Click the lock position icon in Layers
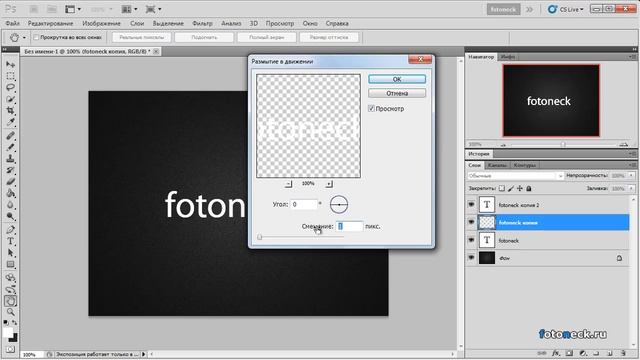 point(520,188)
